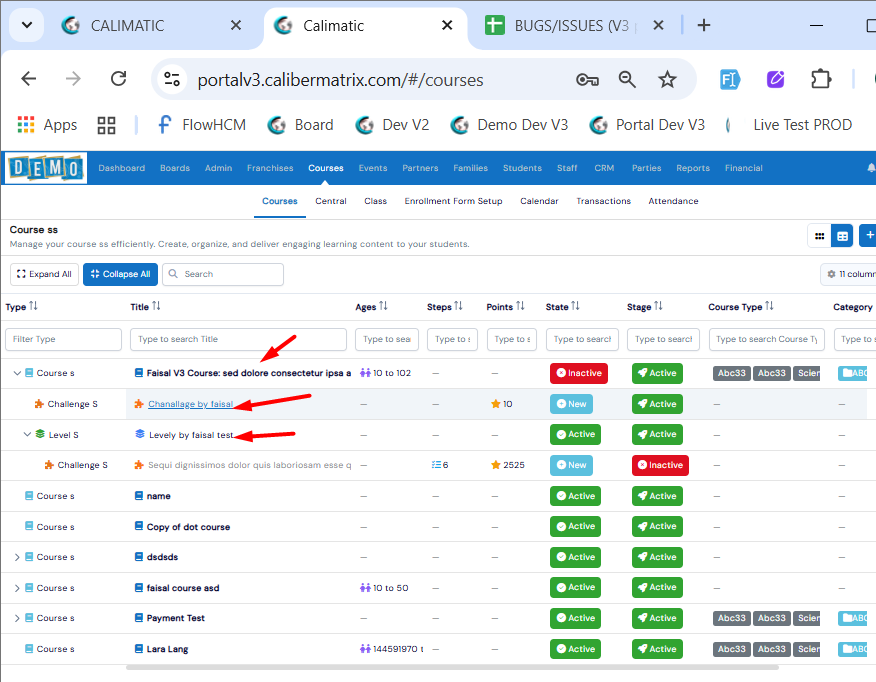Viewport: 876px width, 682px height.
Task: Switch to the BUGS/ISSUES browser tab
Action: click(570, 26)
